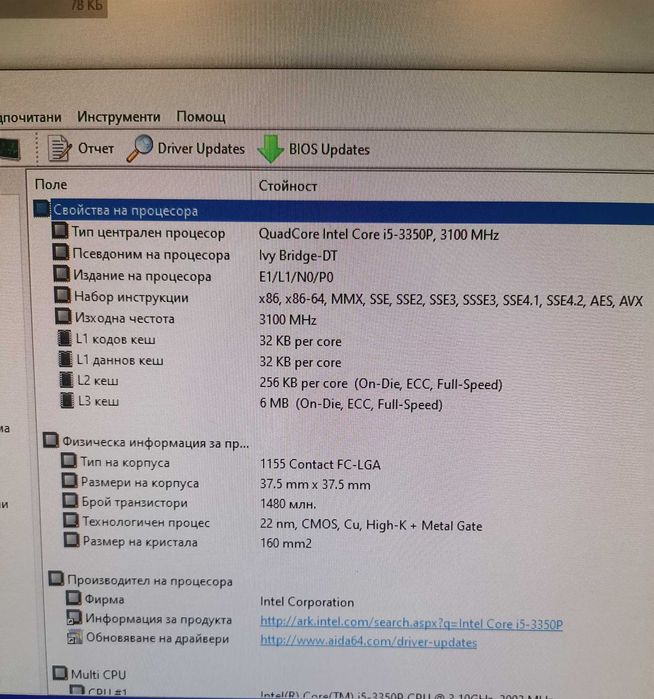Click the BIOS Updates toolbar label

[329, 150]
